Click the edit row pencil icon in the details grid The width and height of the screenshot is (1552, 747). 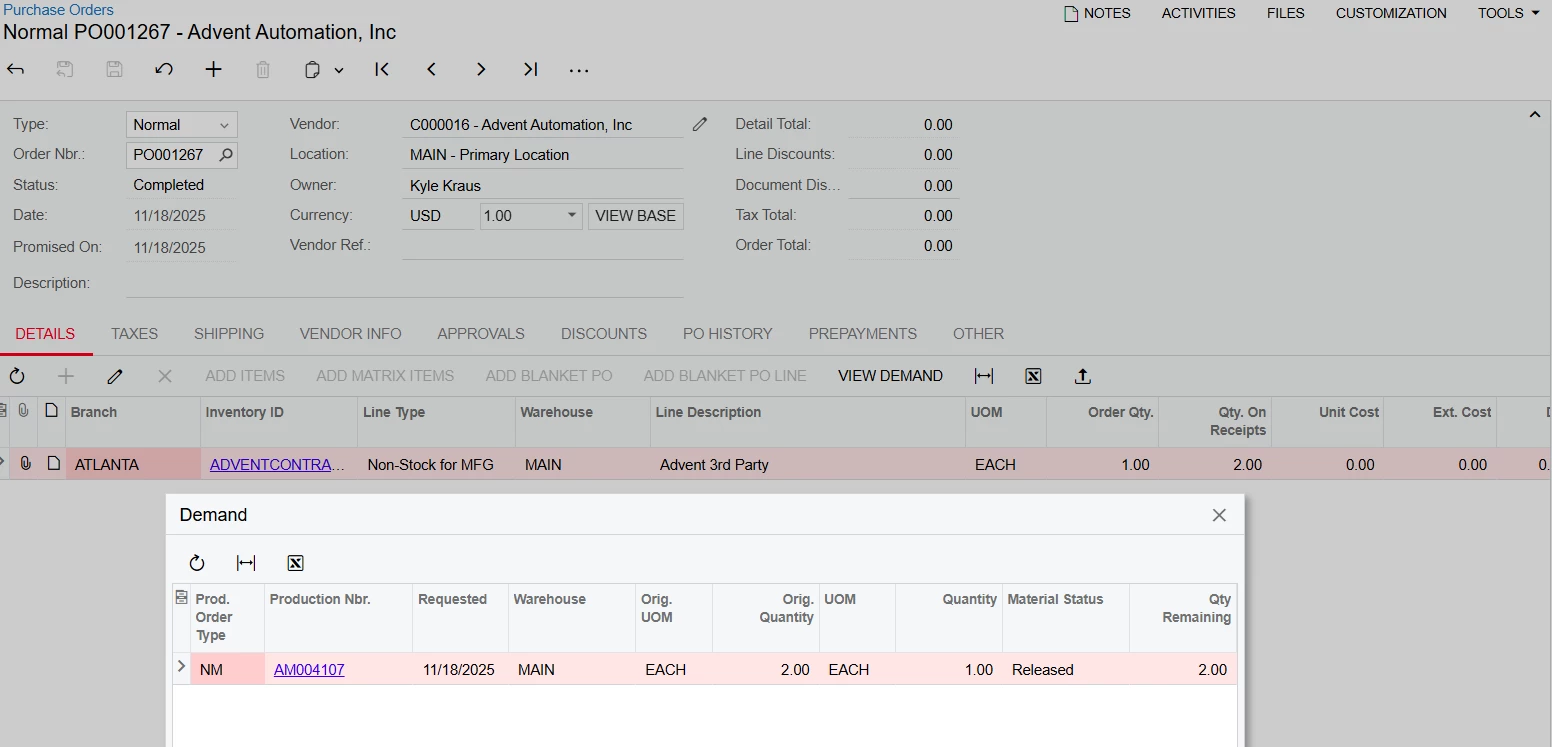115,376
